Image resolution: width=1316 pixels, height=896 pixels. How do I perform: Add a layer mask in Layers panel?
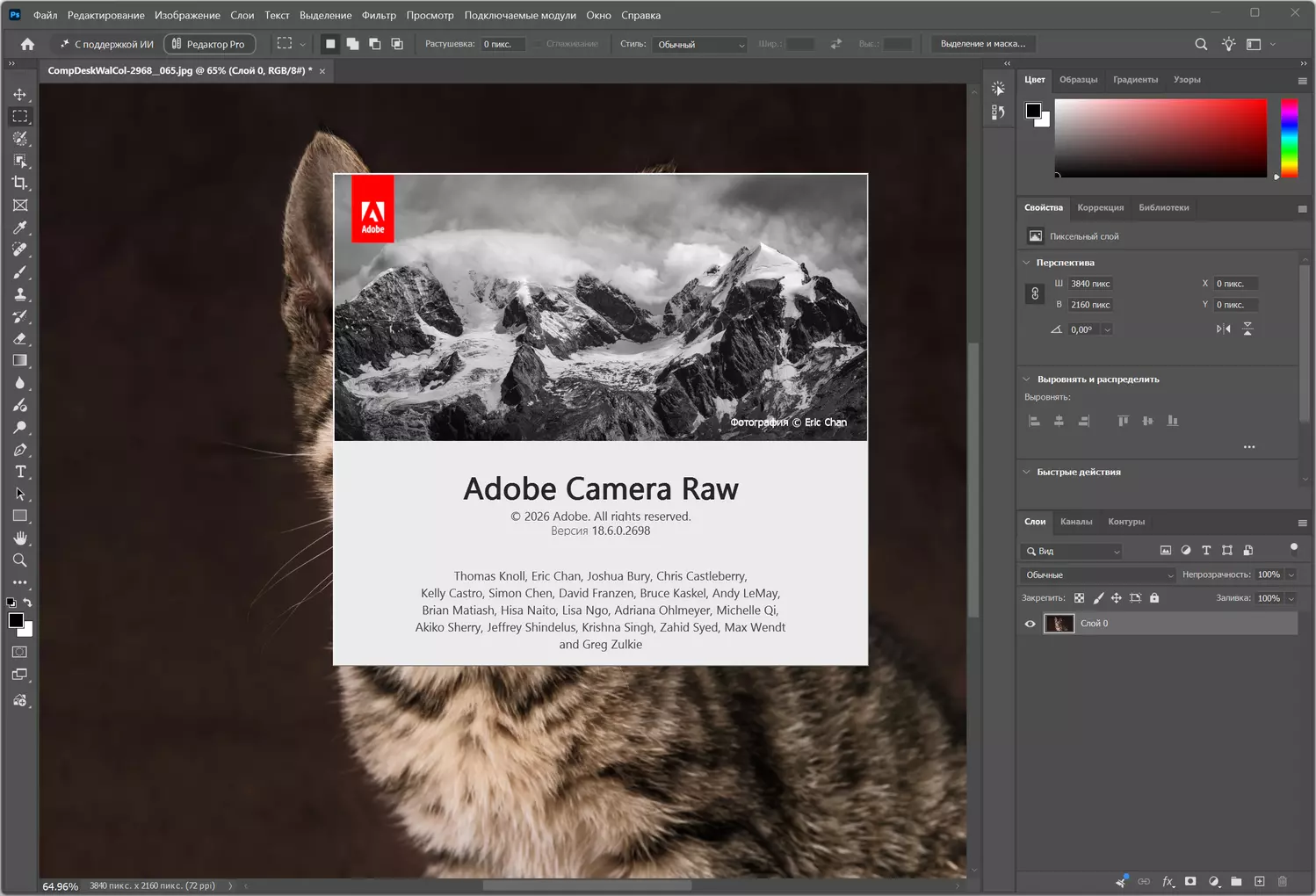point(1190,881)
